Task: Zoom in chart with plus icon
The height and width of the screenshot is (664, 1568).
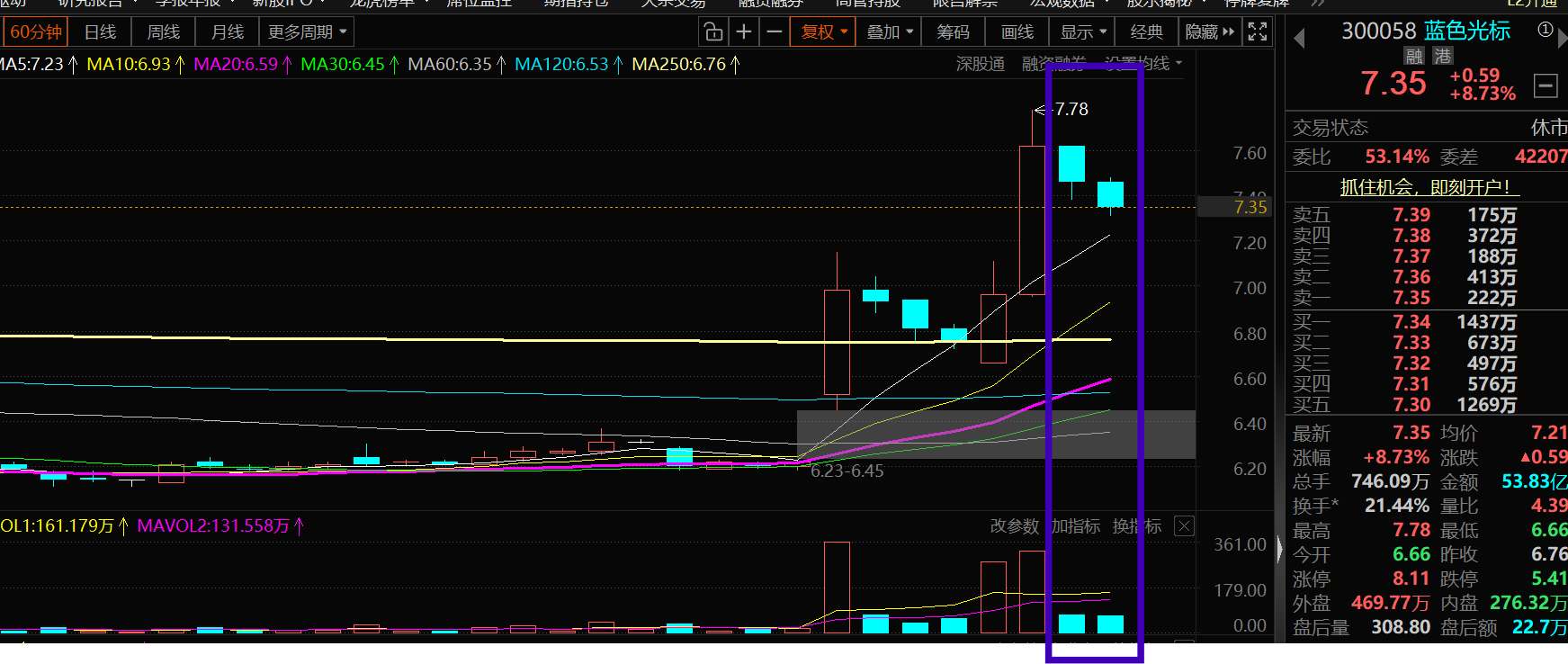Action: tap(744, 32)
